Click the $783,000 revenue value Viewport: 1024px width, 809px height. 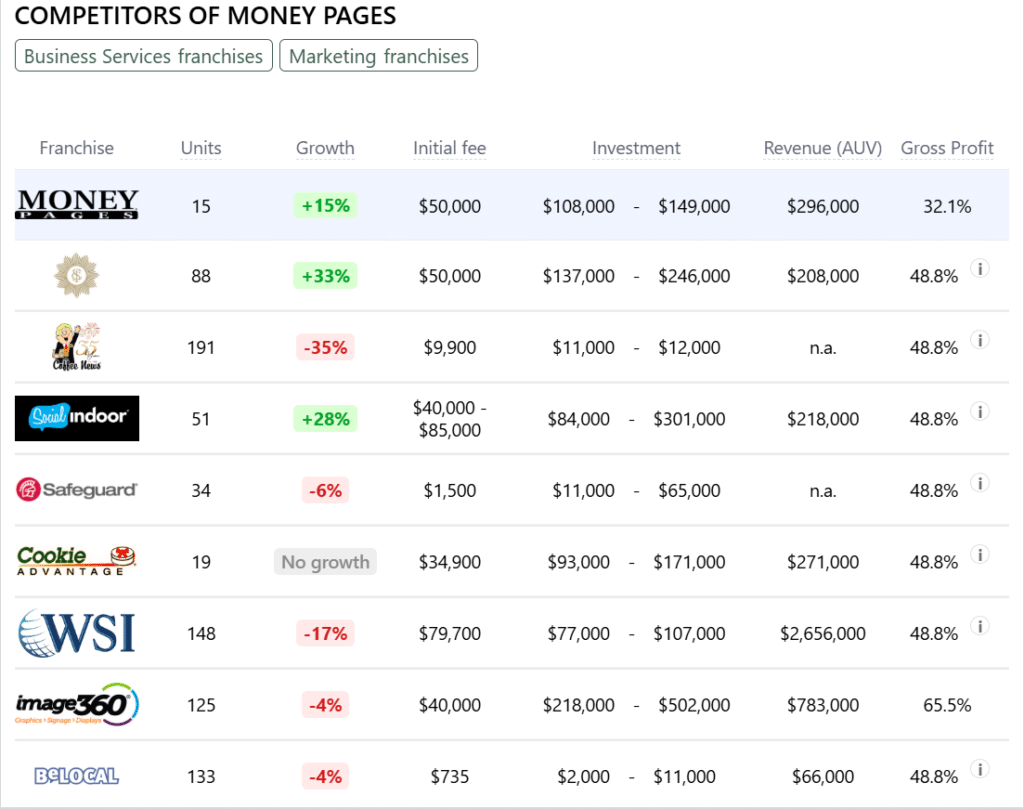tap(823, 705)
